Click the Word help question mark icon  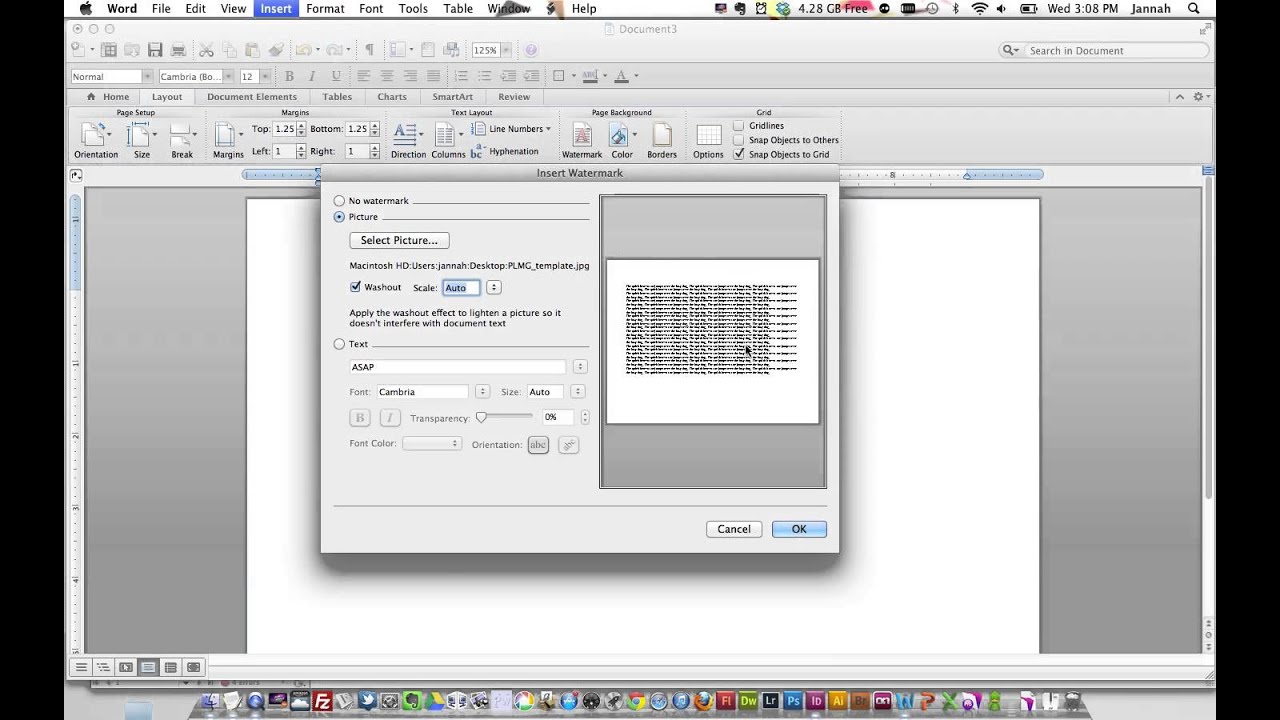click(x=531, y=50)
